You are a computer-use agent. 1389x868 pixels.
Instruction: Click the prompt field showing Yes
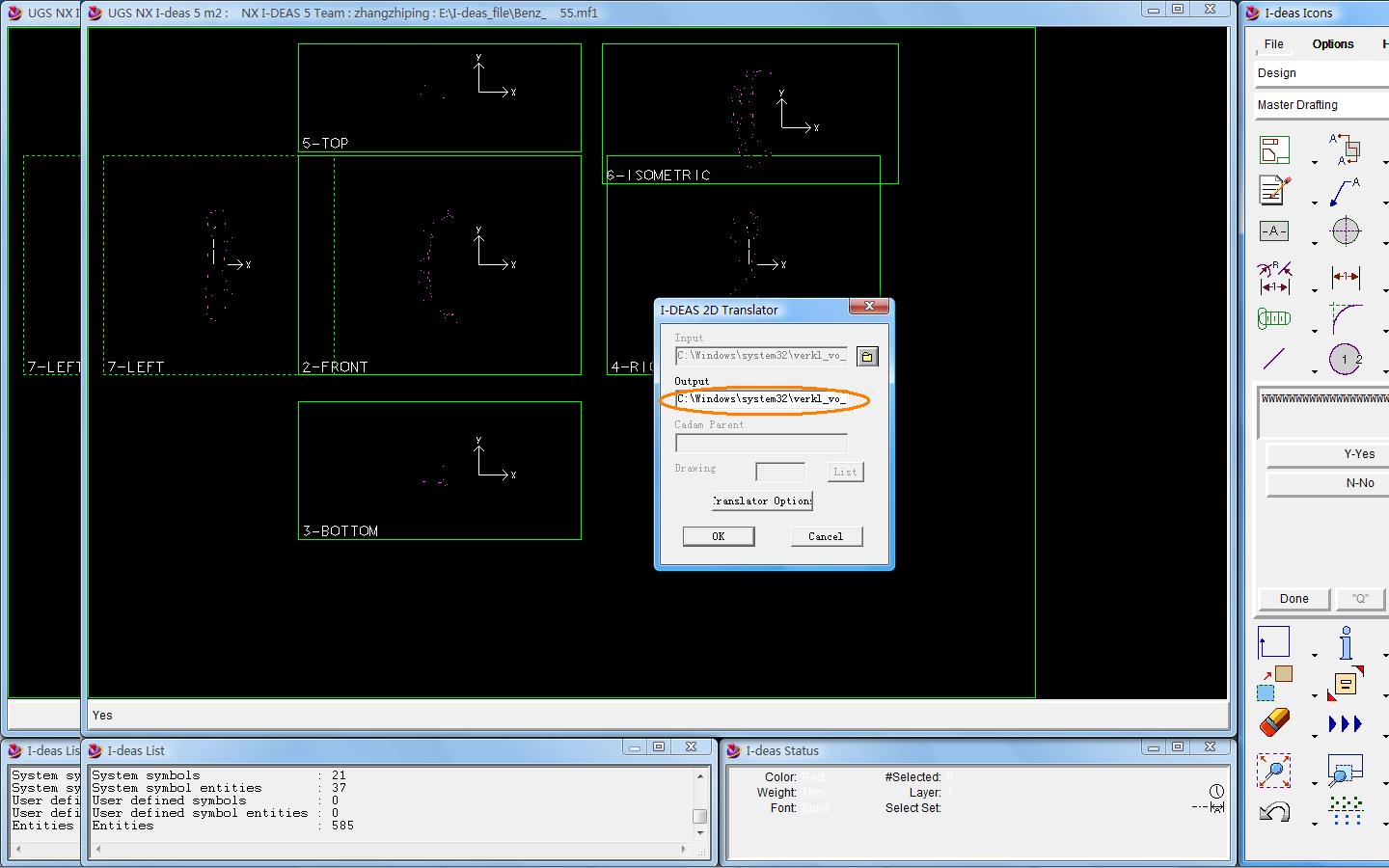(x=658, y=716)
